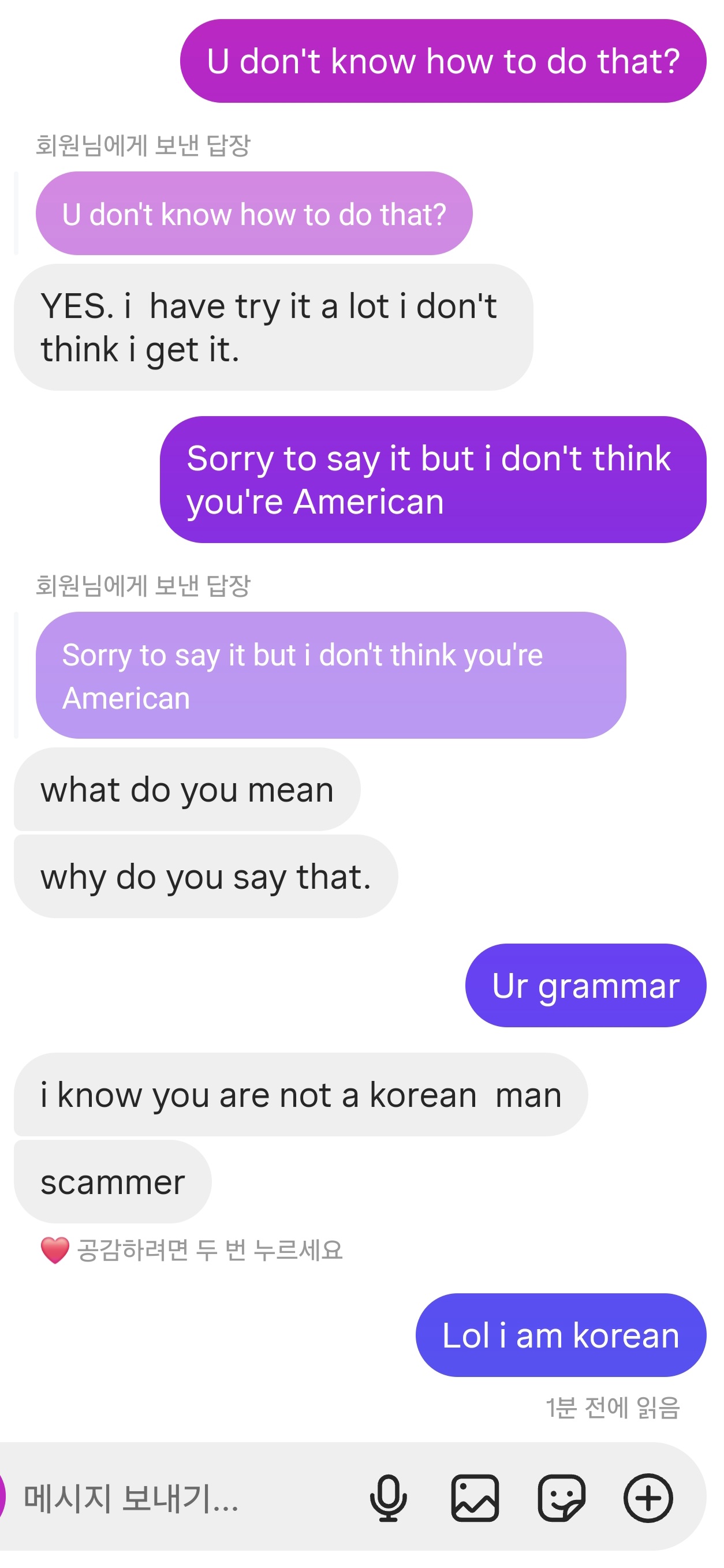This screenshot has height=1568, width=724.
Task: Tap sent 'Sorry to say it but' bubble
Action: pos(433,480)
